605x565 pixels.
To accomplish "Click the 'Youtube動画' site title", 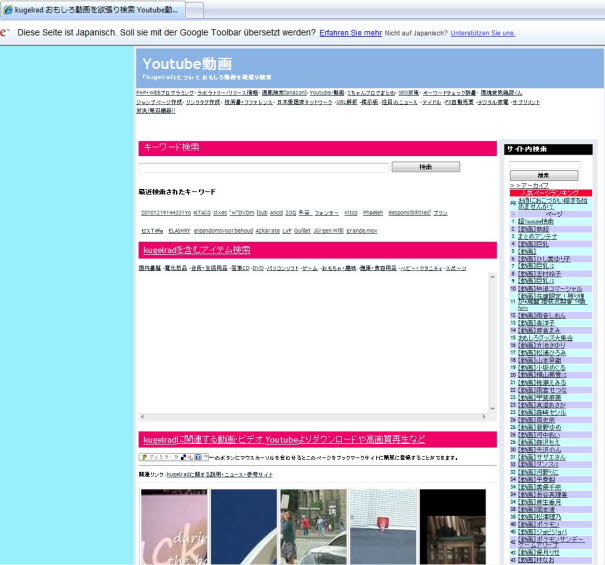I will click(187, 64).
